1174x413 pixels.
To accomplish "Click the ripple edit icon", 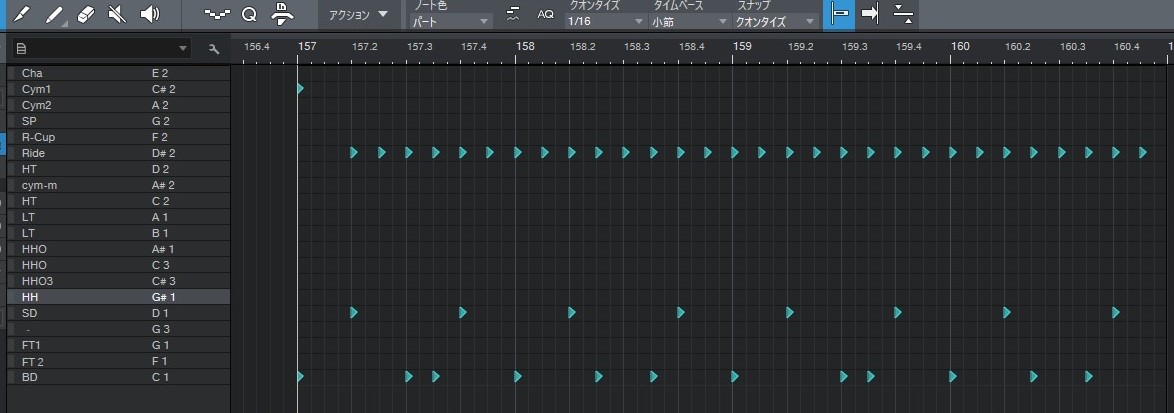I will 903,14.
